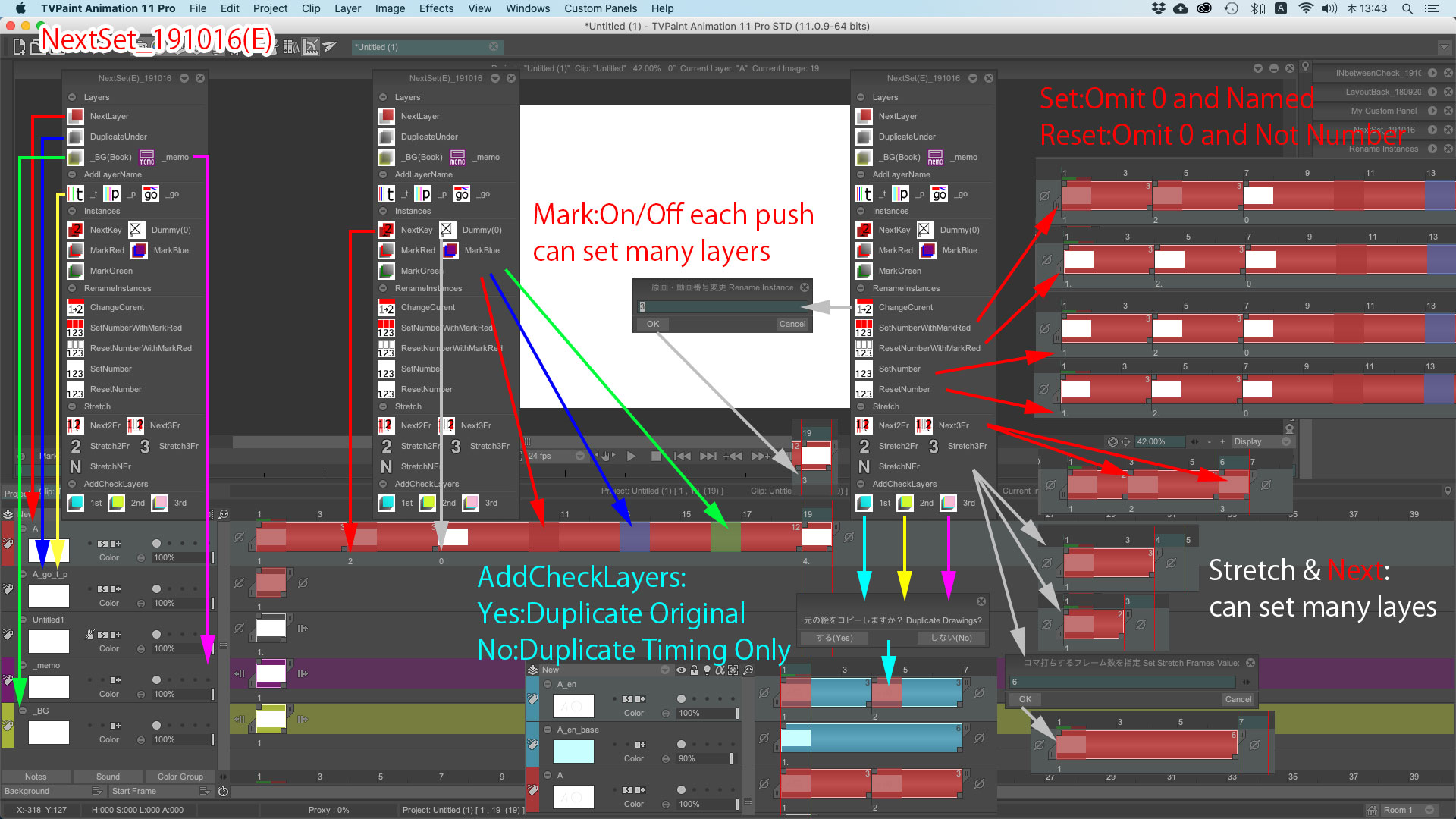Toggle display circle of _BG layer
This screenshot has height=819, width=1456.
pyautogui.click(x=156, y=726)
